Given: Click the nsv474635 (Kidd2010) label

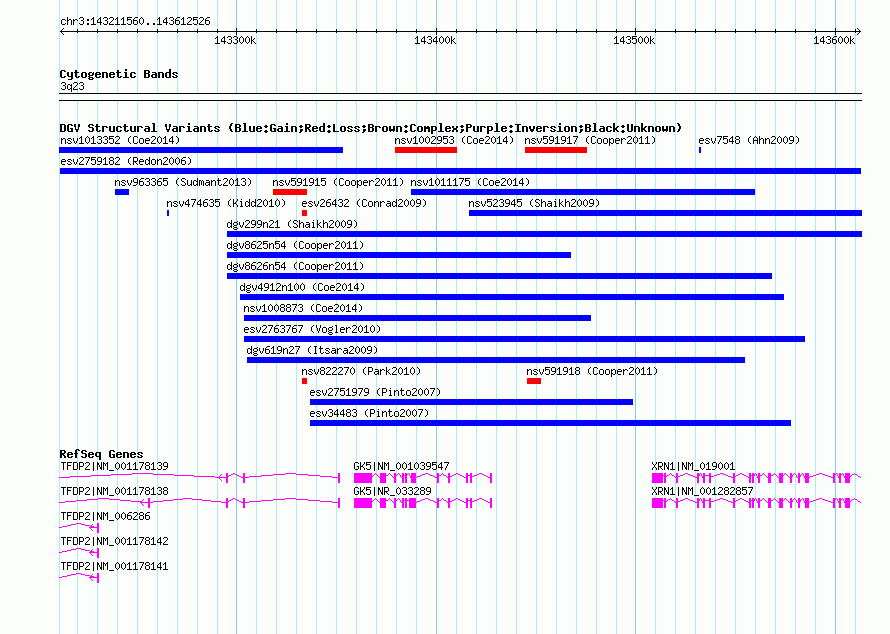Looking at the screenshot, I should [x=226, y=203].
